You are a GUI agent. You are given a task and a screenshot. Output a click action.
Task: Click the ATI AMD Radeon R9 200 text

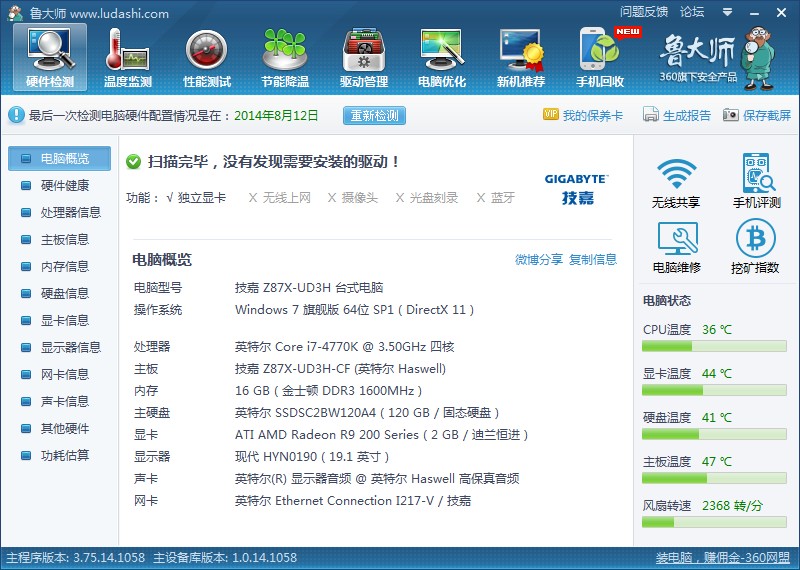point(381,435)
